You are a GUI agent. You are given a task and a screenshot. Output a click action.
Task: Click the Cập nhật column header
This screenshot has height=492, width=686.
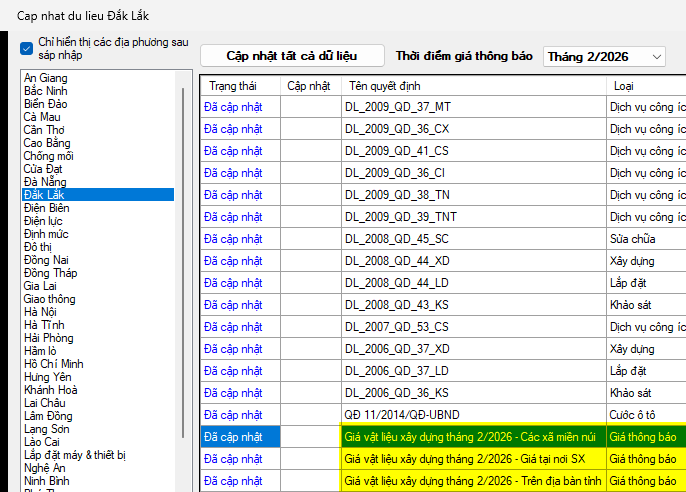pyautogui.click(x=309, y=87)
